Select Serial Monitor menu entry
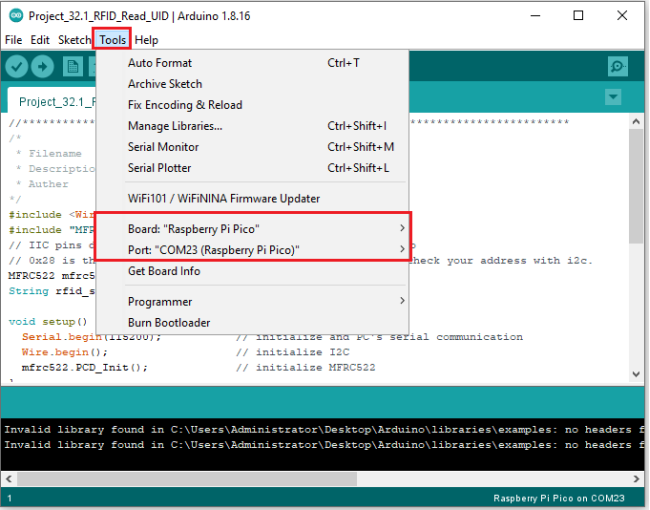 [x=252, y=147]
